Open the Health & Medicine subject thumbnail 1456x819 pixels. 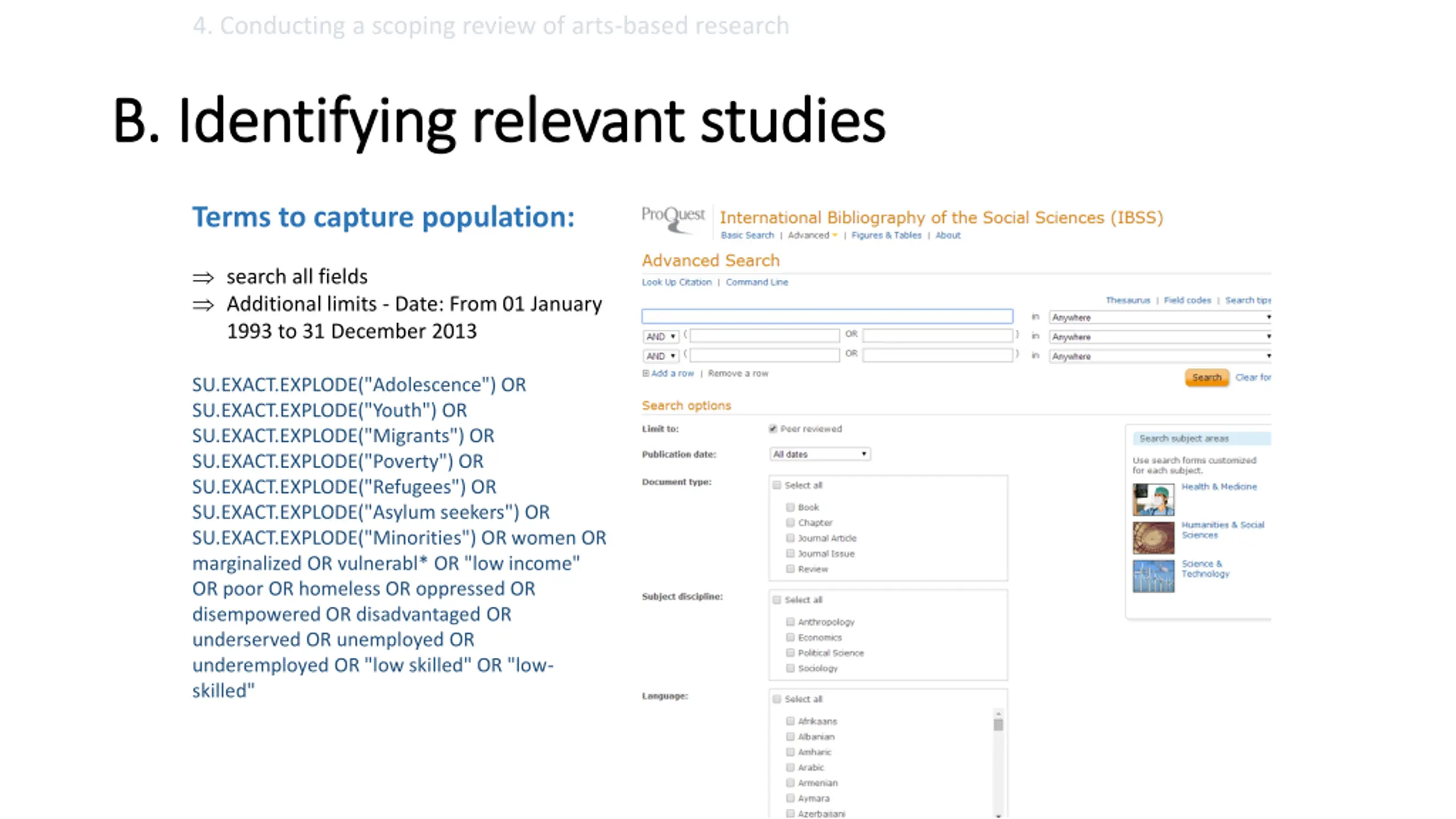(x=1153, y=499)
